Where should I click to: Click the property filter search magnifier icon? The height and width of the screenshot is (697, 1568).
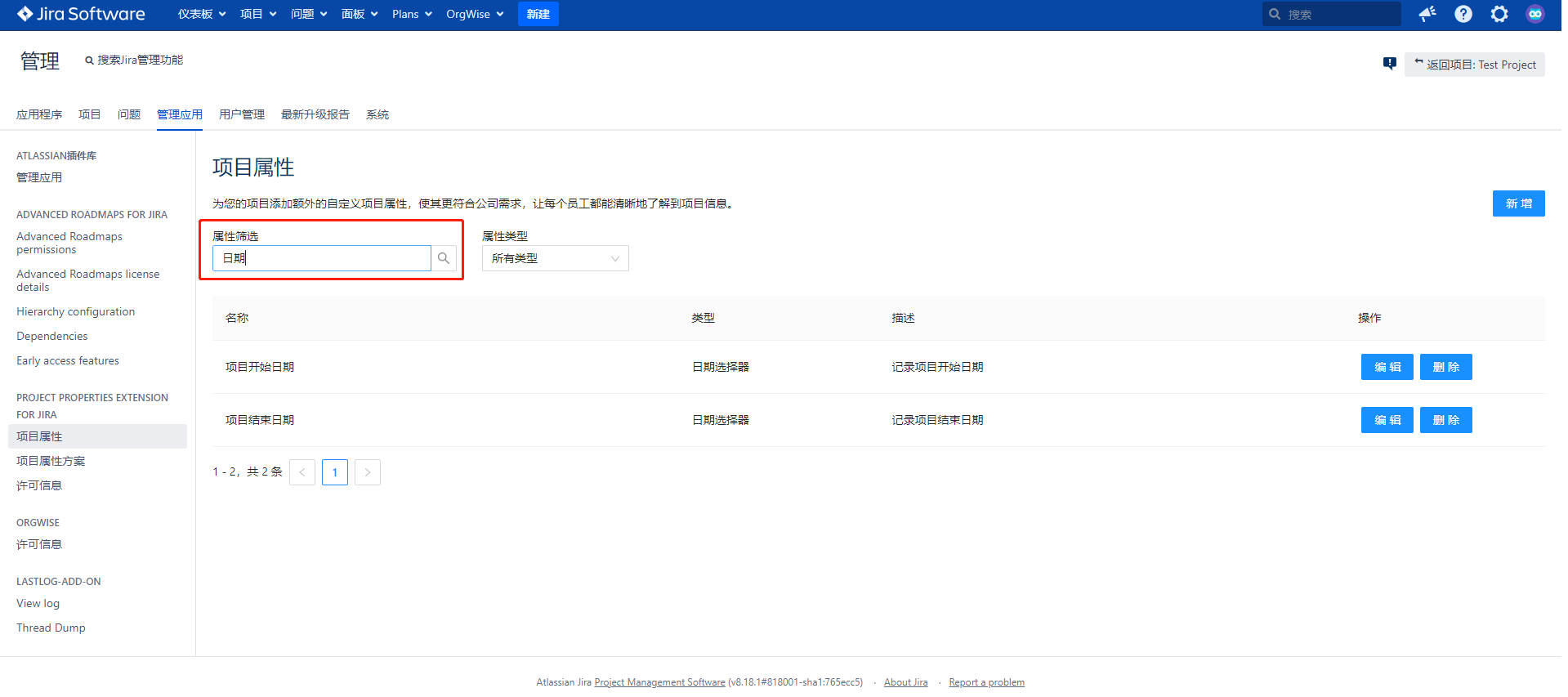click(444, 258)
